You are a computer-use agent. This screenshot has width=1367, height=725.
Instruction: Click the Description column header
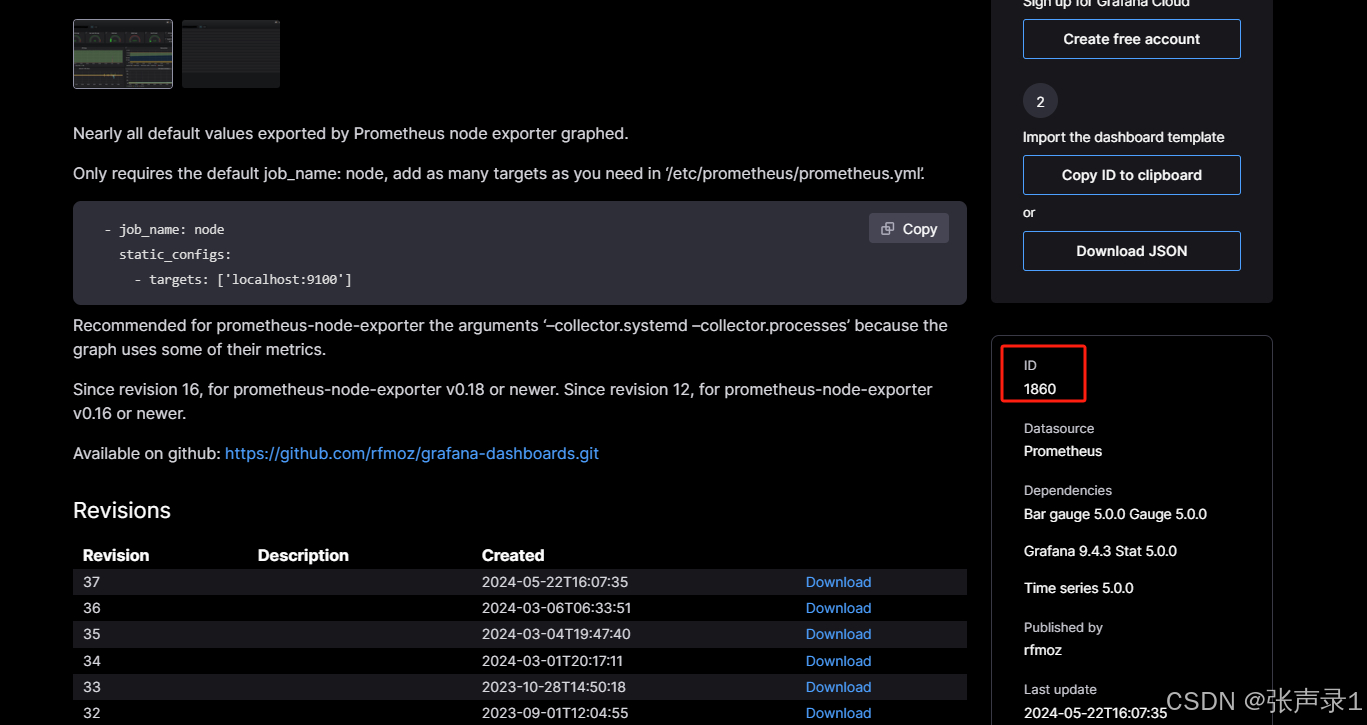[x=303, y=555]
